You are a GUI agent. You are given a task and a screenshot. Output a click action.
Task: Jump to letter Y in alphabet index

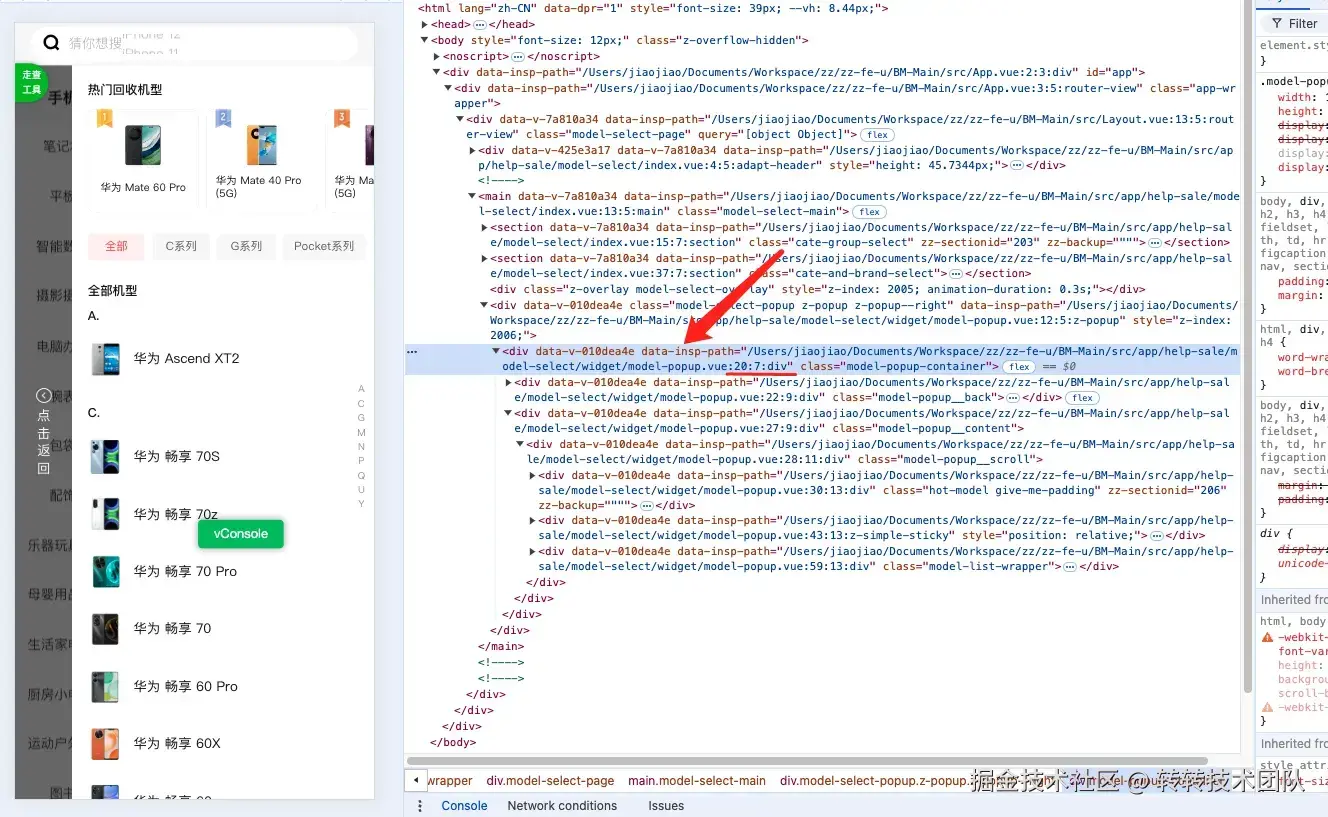point(361,504)
